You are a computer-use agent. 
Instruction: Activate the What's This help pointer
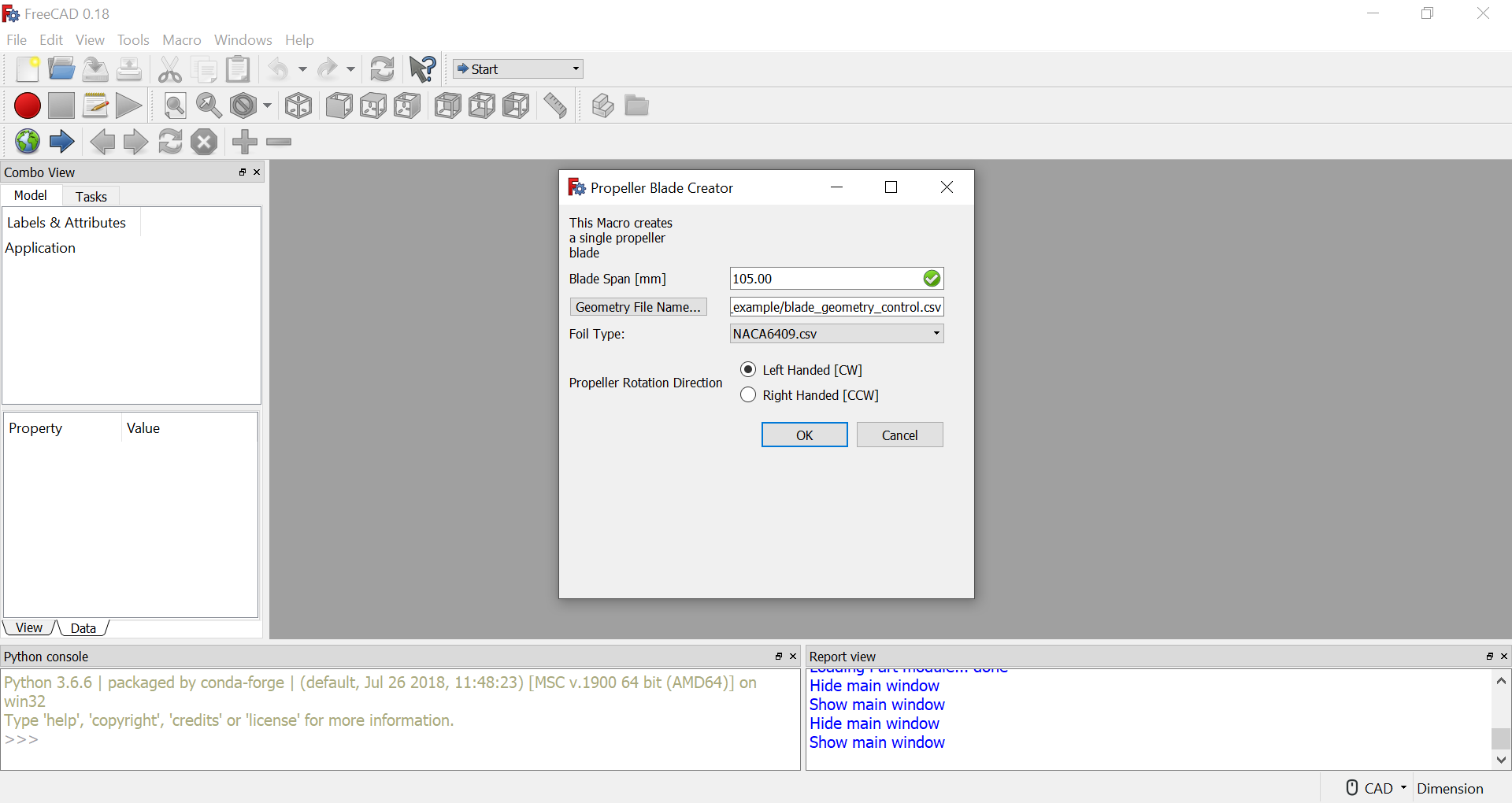pyautogui.click(x=423, y=69)
